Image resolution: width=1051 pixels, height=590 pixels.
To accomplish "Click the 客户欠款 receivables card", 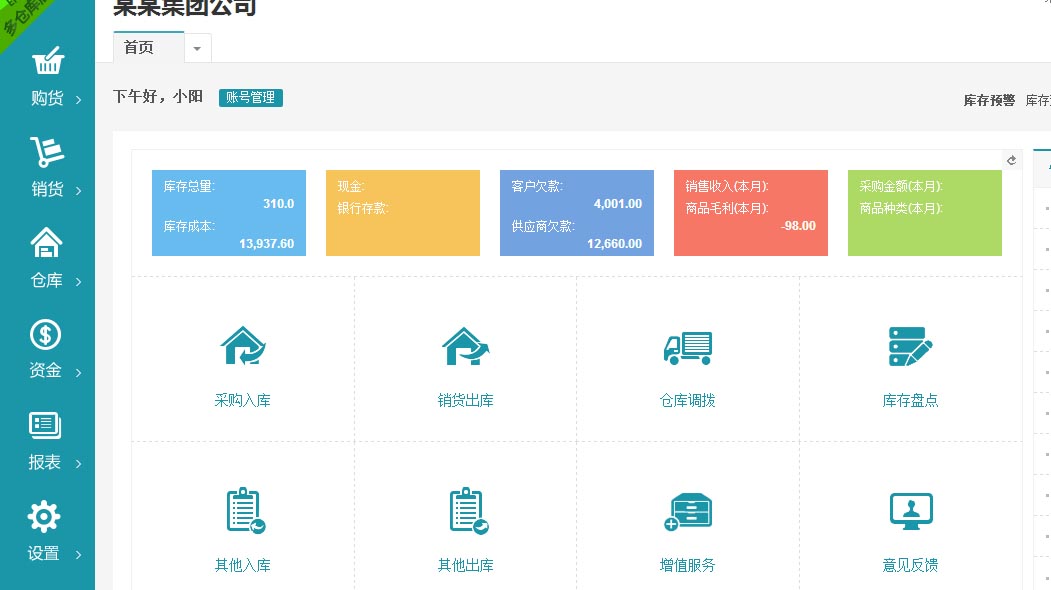I will pyautogui.click(x=577, y=213).
